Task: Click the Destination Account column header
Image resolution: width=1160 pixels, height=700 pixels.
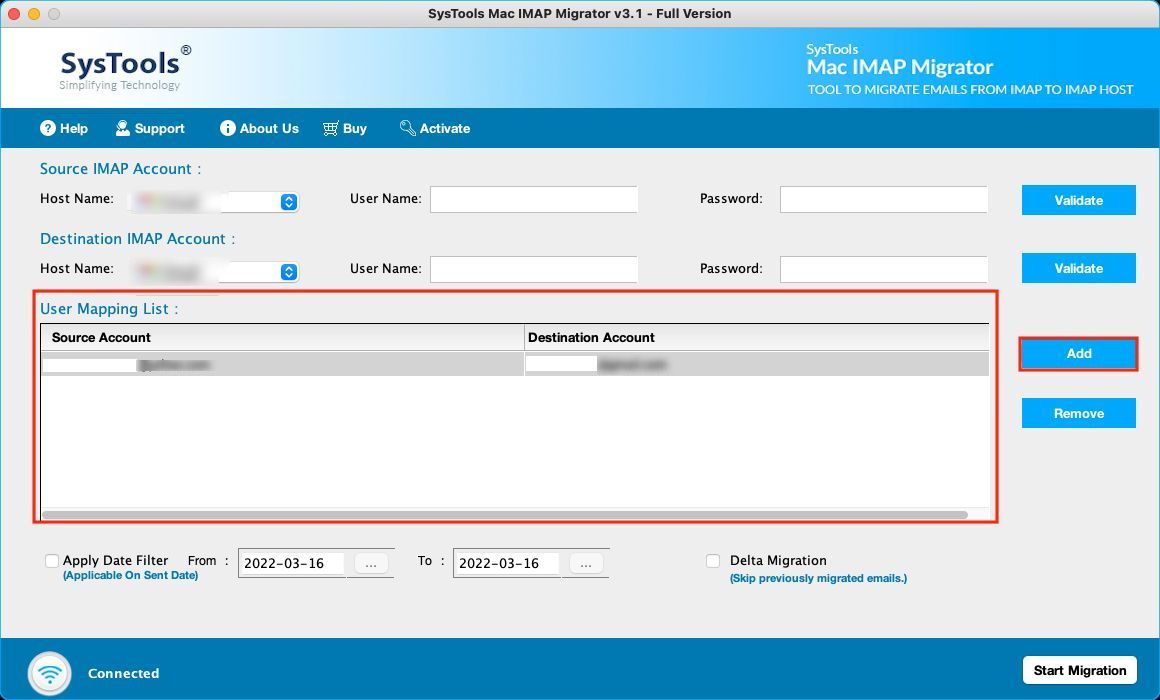Action: point(757,337)
